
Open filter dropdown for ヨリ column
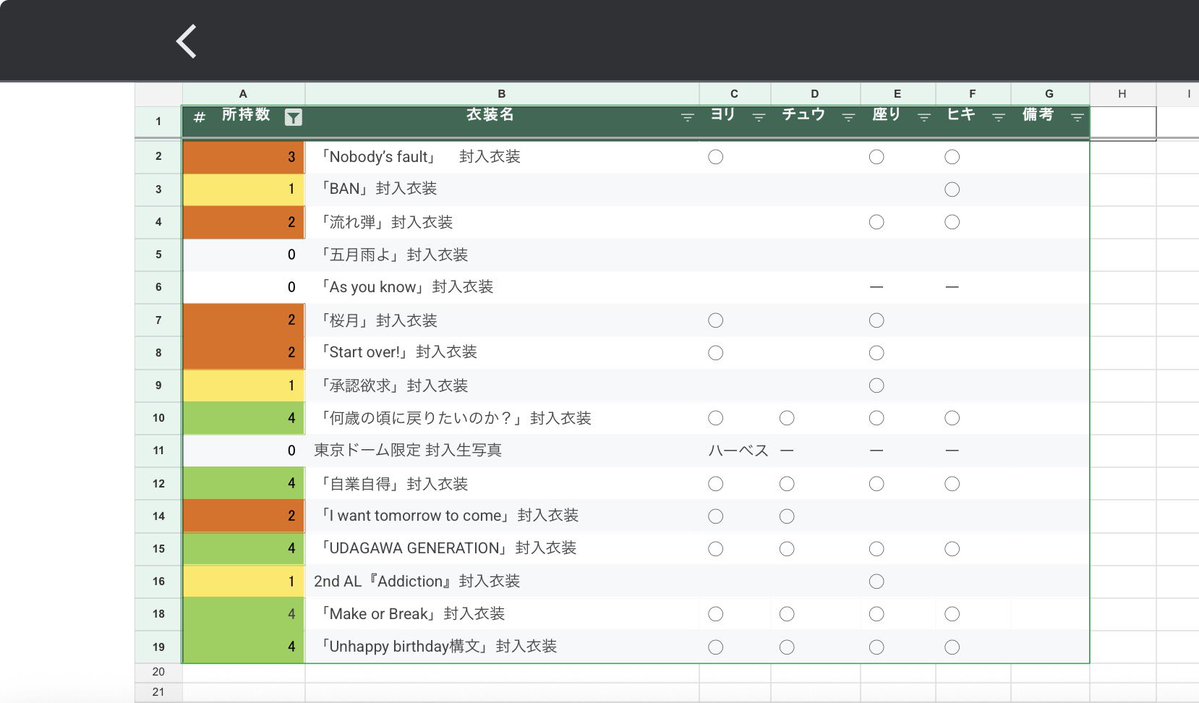[759, 117]
